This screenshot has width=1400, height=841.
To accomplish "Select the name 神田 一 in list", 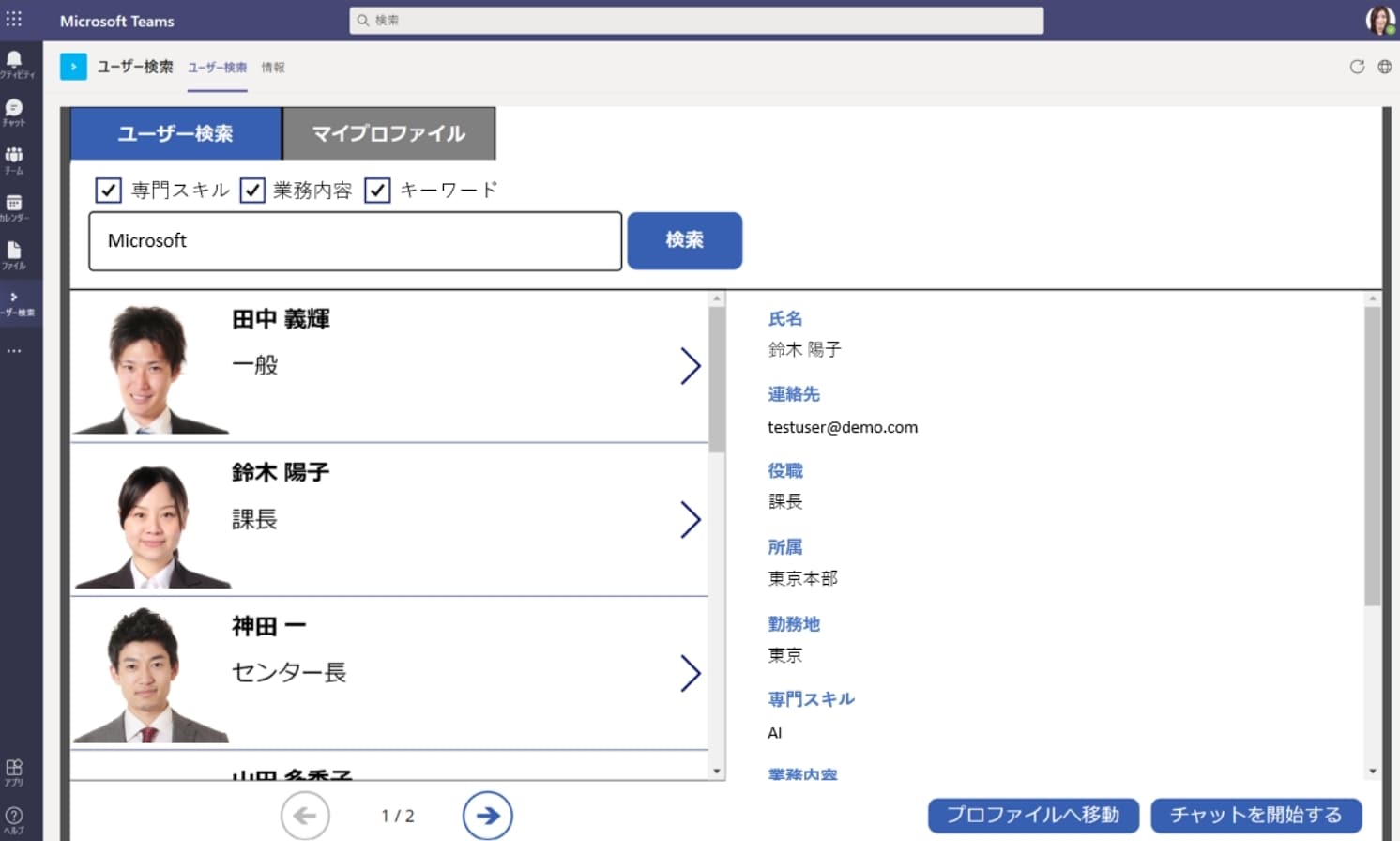I will (269, 626).
